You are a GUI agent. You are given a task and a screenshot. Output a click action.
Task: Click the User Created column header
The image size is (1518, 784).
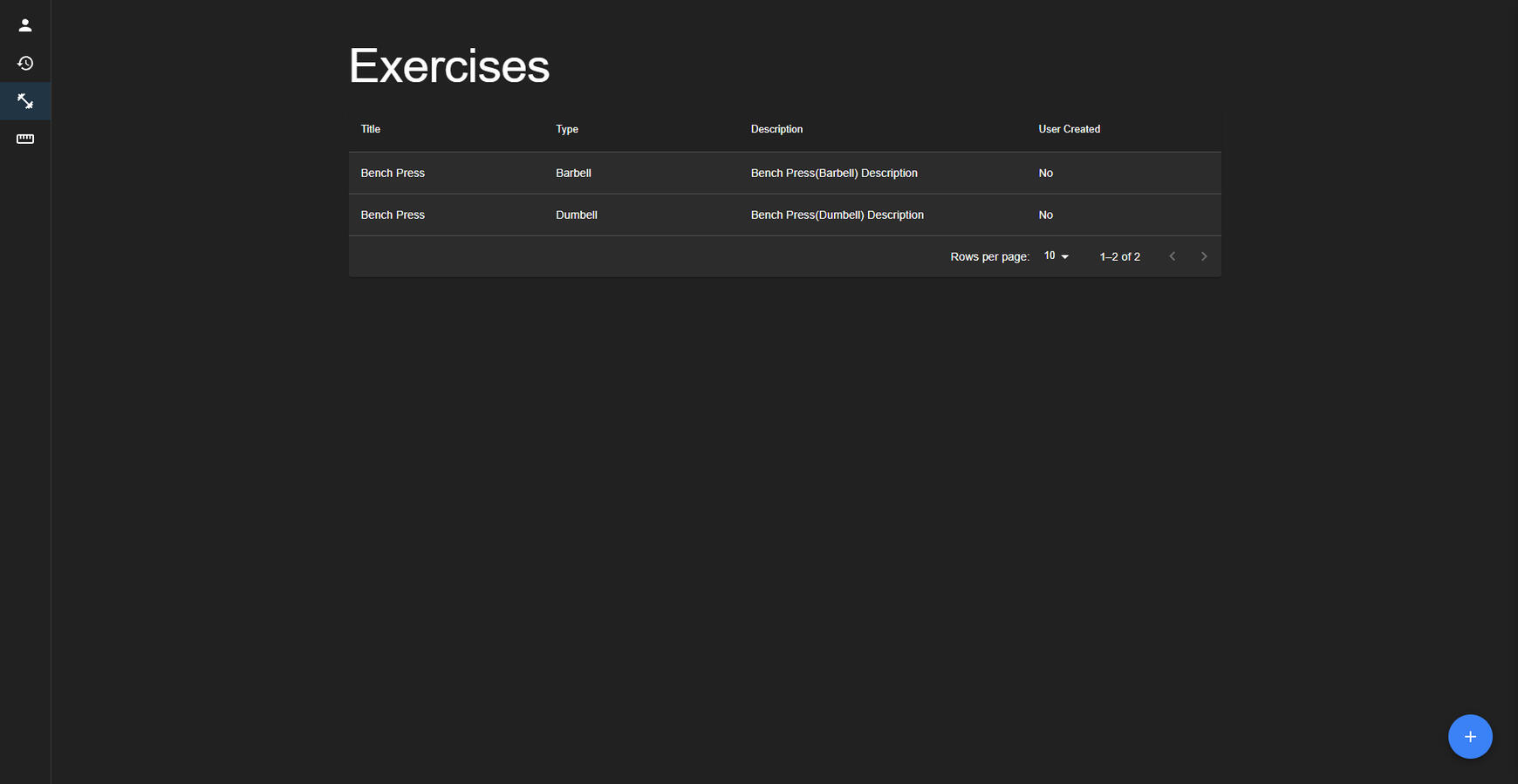click(x=1069, y=129)
